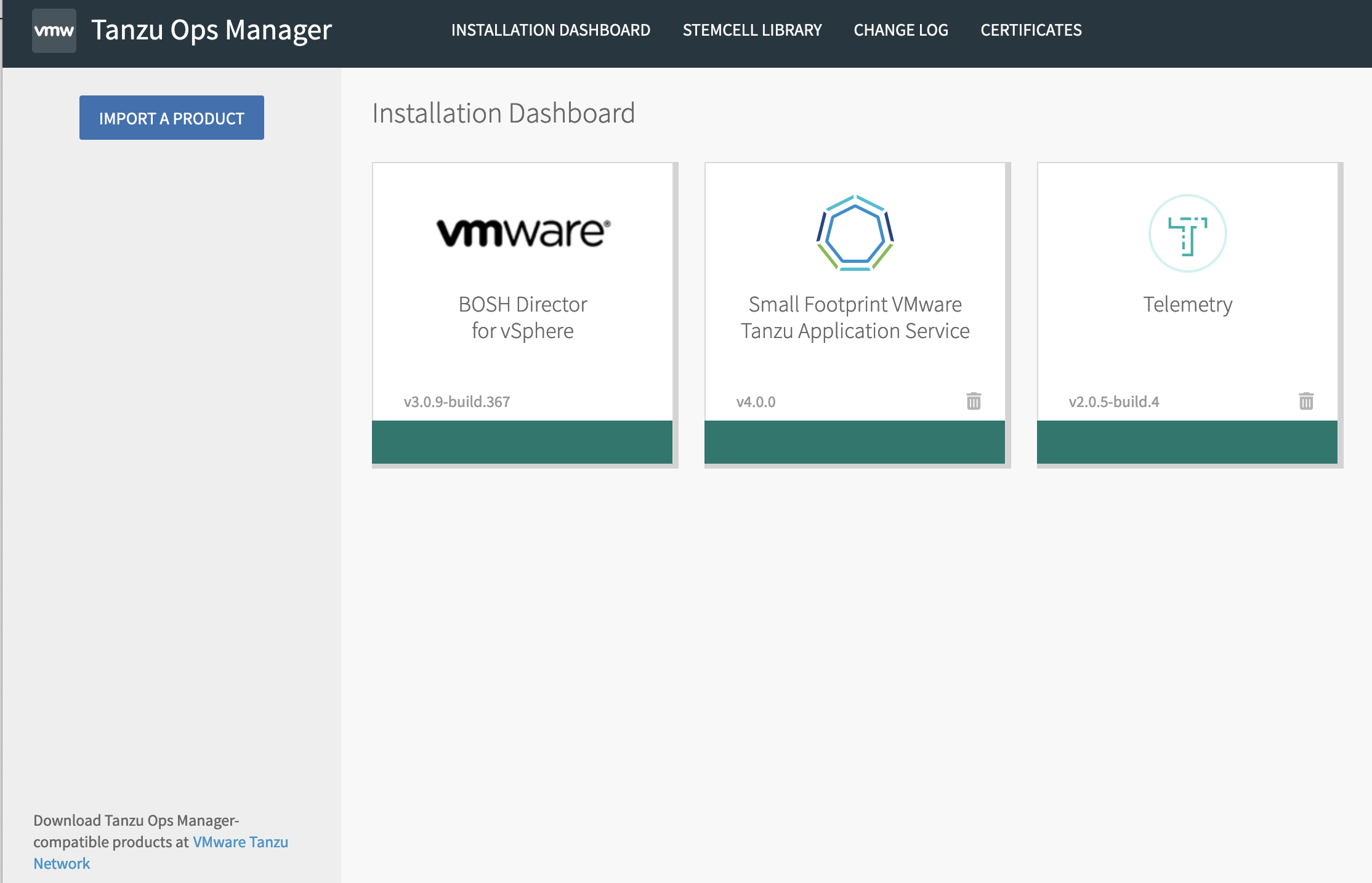Click version v3.0.9-build.367 text
Screen dimensions: 1372x883
click(x=457, y=402)
